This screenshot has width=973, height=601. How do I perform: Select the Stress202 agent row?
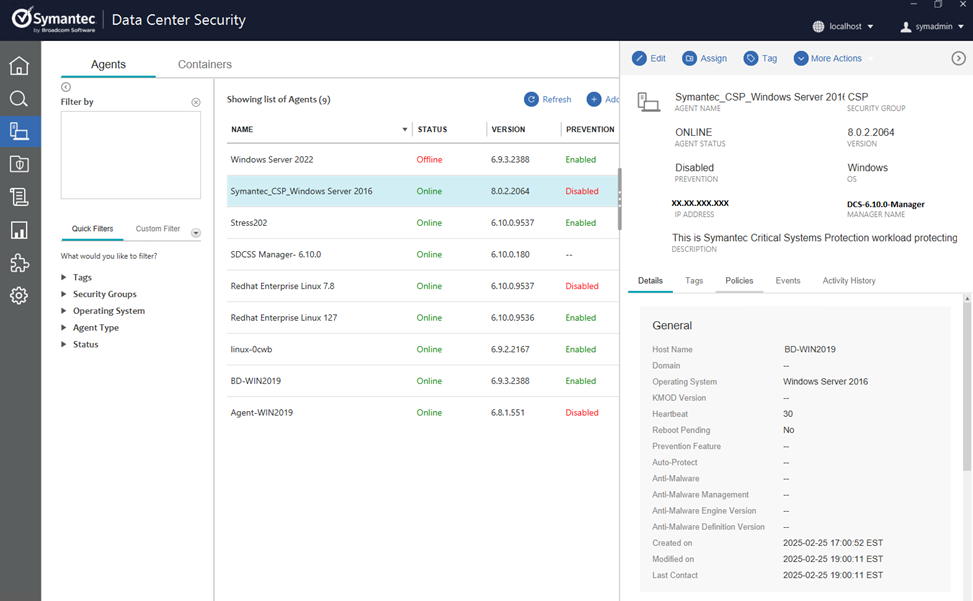click(x=423, y=223)
